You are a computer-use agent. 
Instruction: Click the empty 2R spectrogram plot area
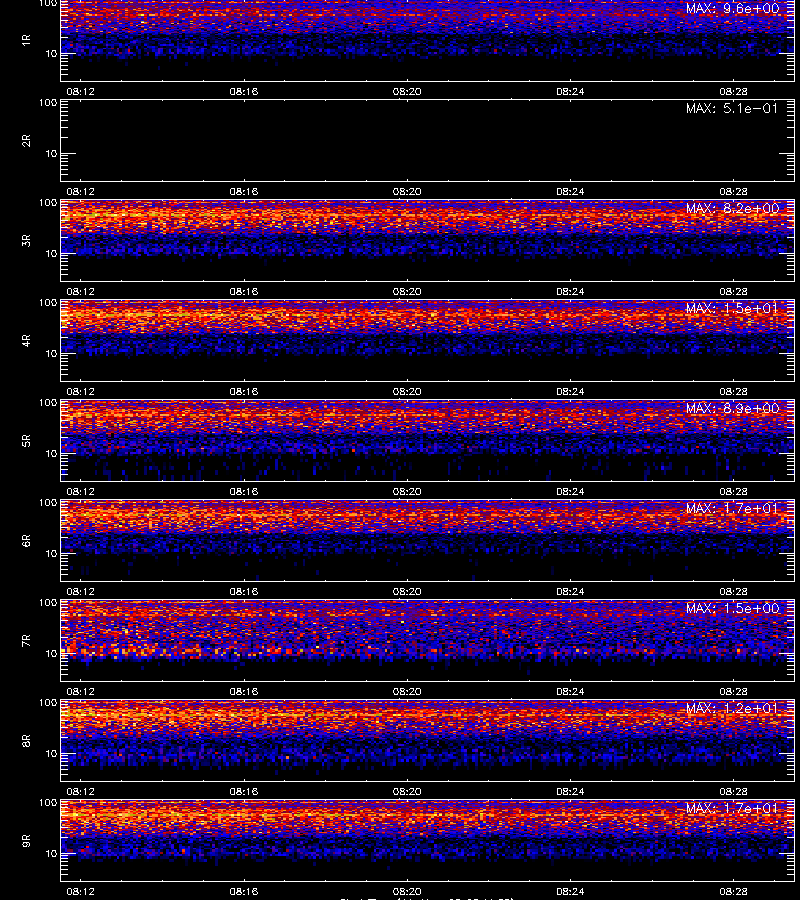coord(427,141)
